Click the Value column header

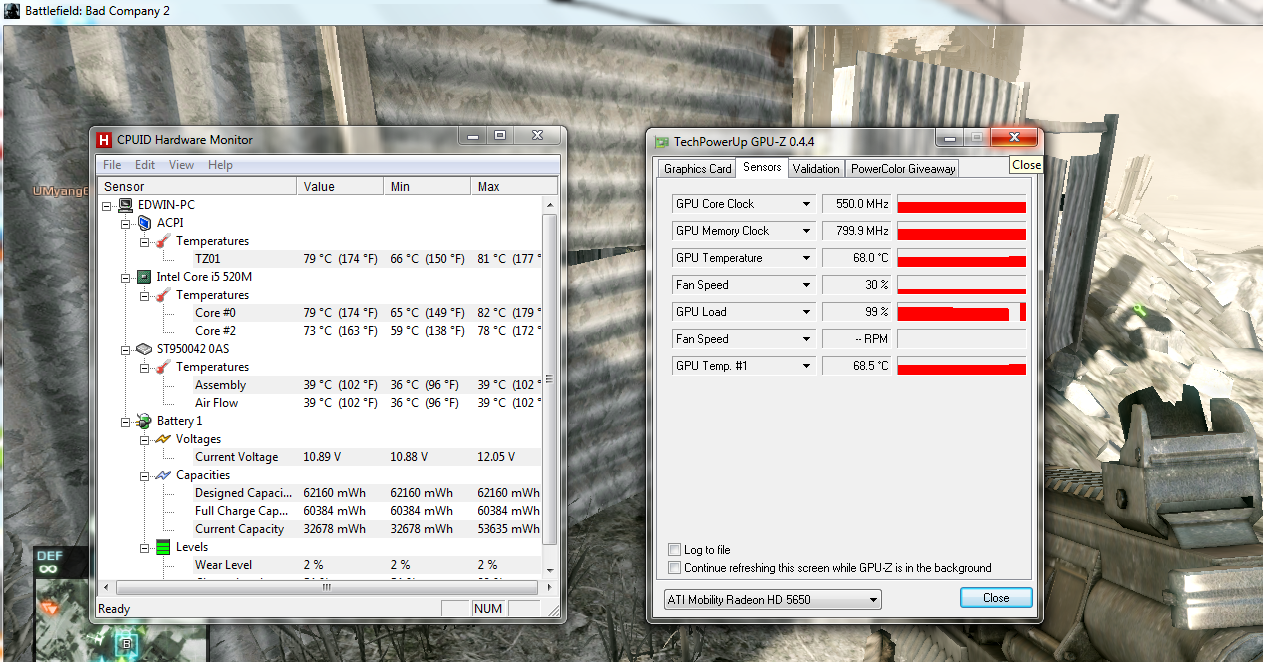pyautogui.click(x=340, y=187)
